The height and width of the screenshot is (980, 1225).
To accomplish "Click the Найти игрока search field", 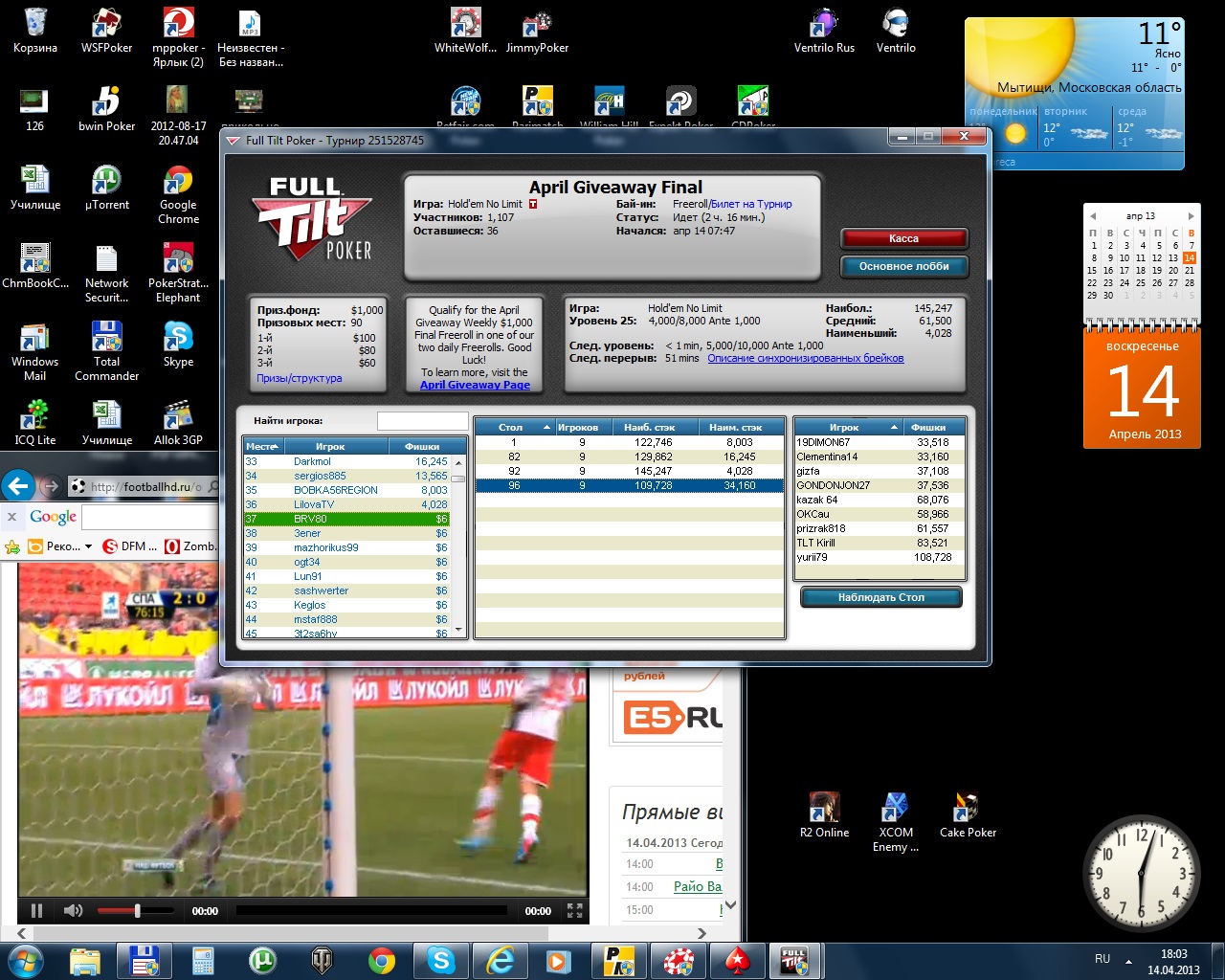I will tap(422, 421).
